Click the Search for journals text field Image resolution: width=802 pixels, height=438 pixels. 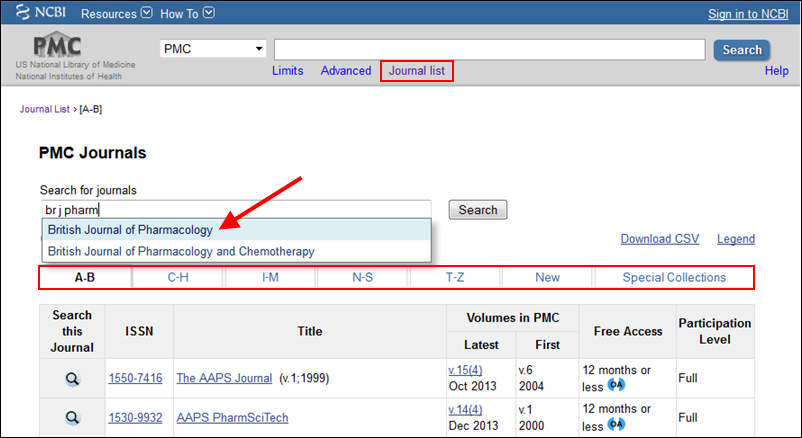point(236,210)
